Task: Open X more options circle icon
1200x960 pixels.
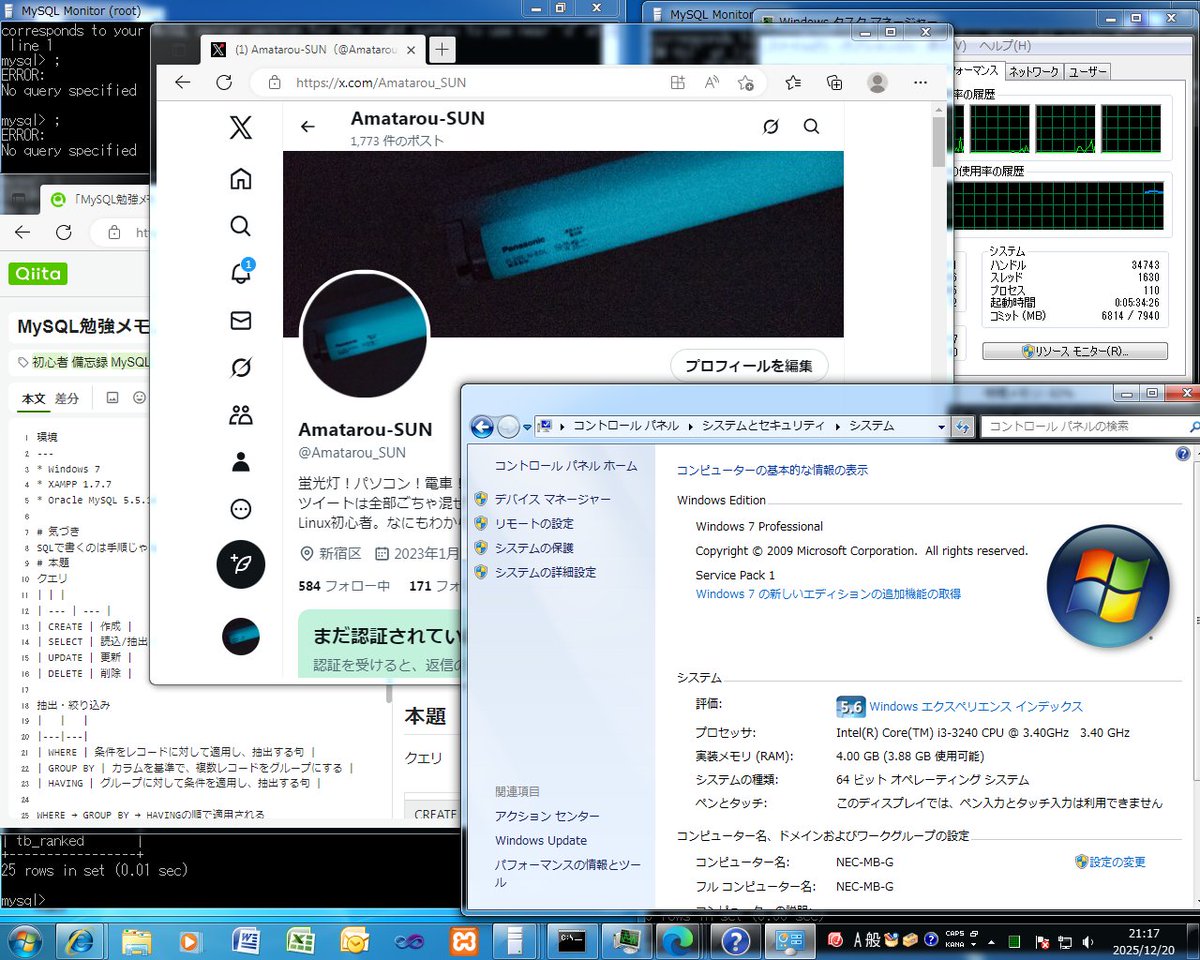Action: click(241, 509)
